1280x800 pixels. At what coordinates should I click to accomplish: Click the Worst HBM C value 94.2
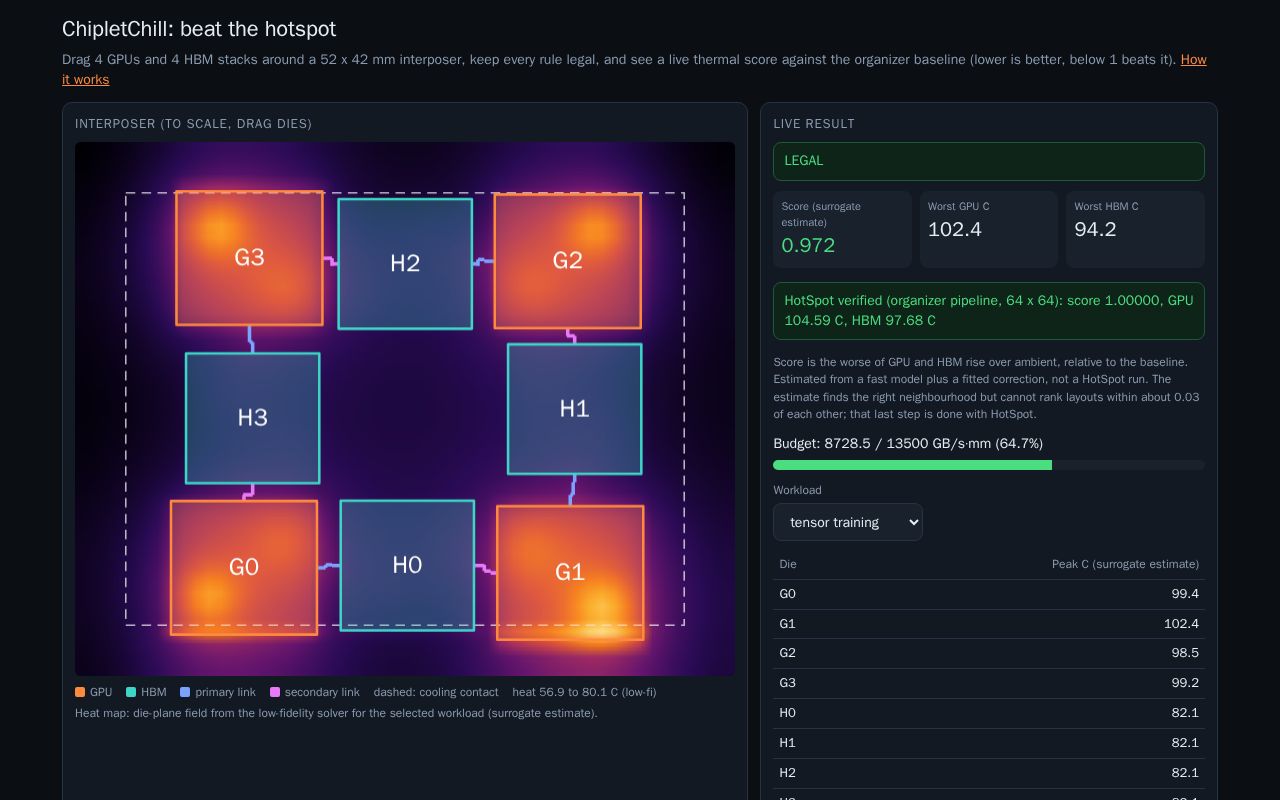tap(1095, 229)
